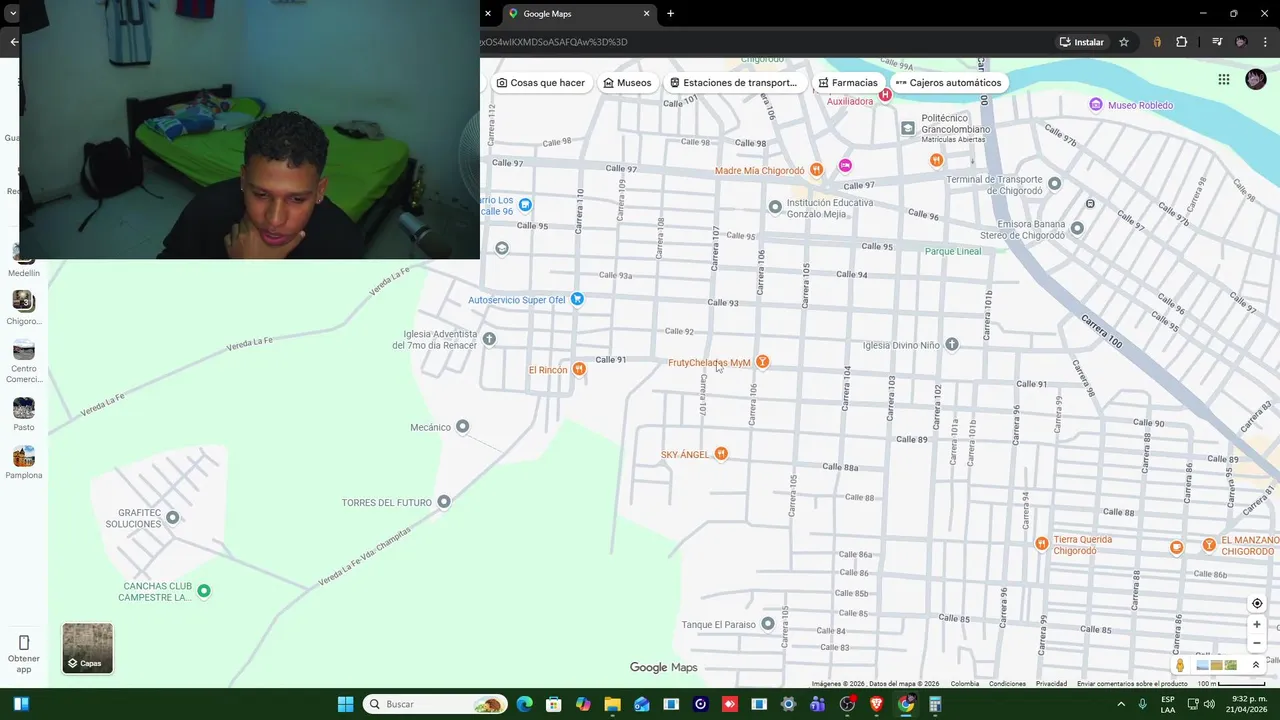Open File Explorer from the taskbar
Screen dimensions: 1280x720
(x=612, y=704)
